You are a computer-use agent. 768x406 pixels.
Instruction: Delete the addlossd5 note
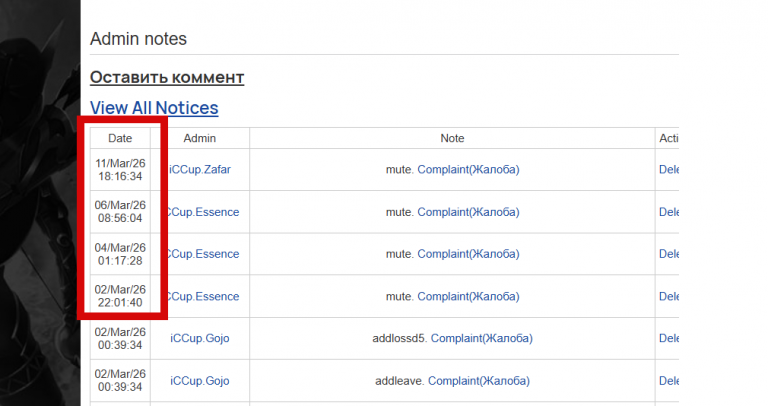click(x=669, y=338)
